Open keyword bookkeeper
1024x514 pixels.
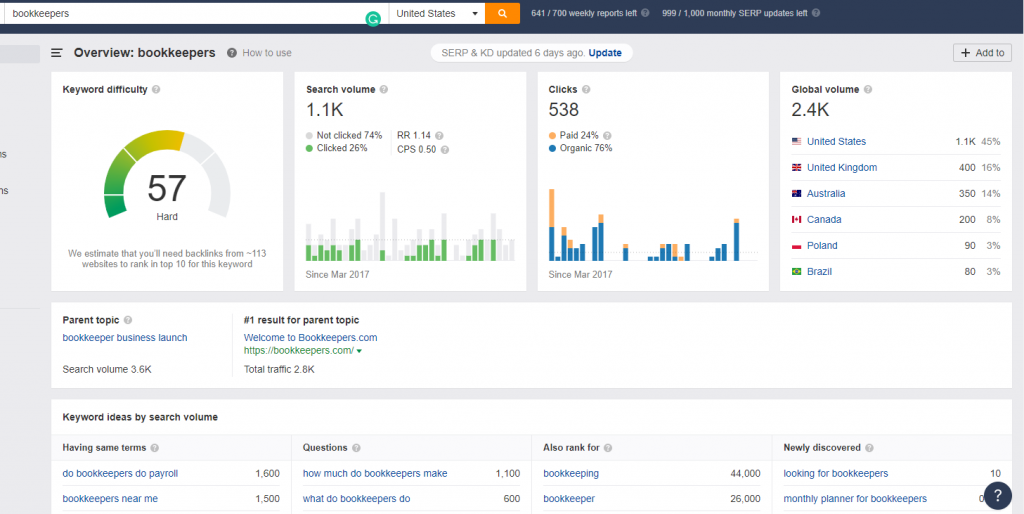(x=569, y=498)
